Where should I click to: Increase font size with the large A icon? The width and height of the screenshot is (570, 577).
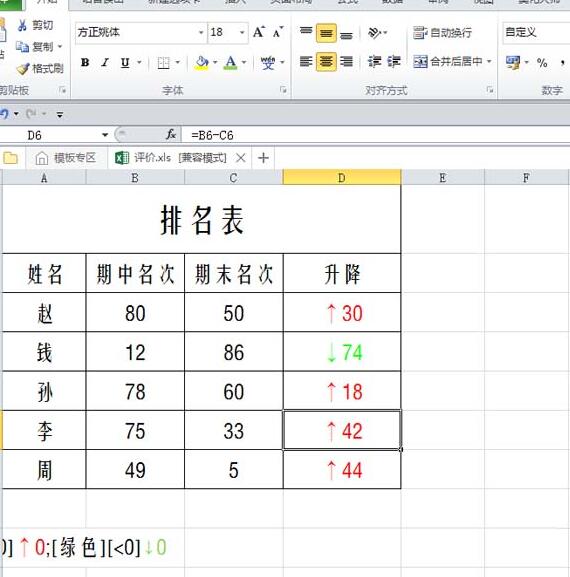pyautogui.click(x=259, y=32)
